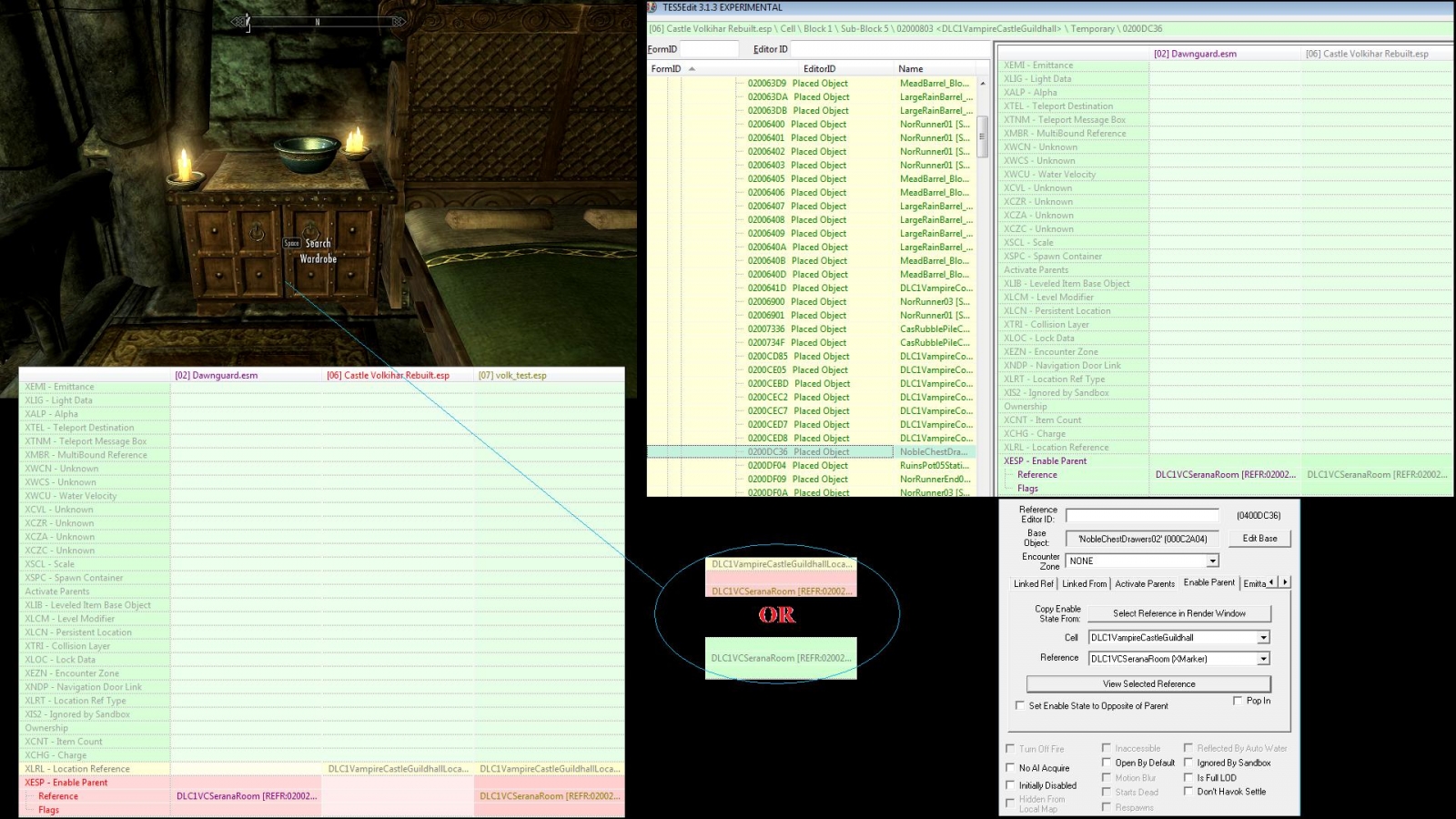The height and width of the screenshot is (819, 1456).
Task: Click the Search Wardrobe prompt in game view
Action: (310, 251)
